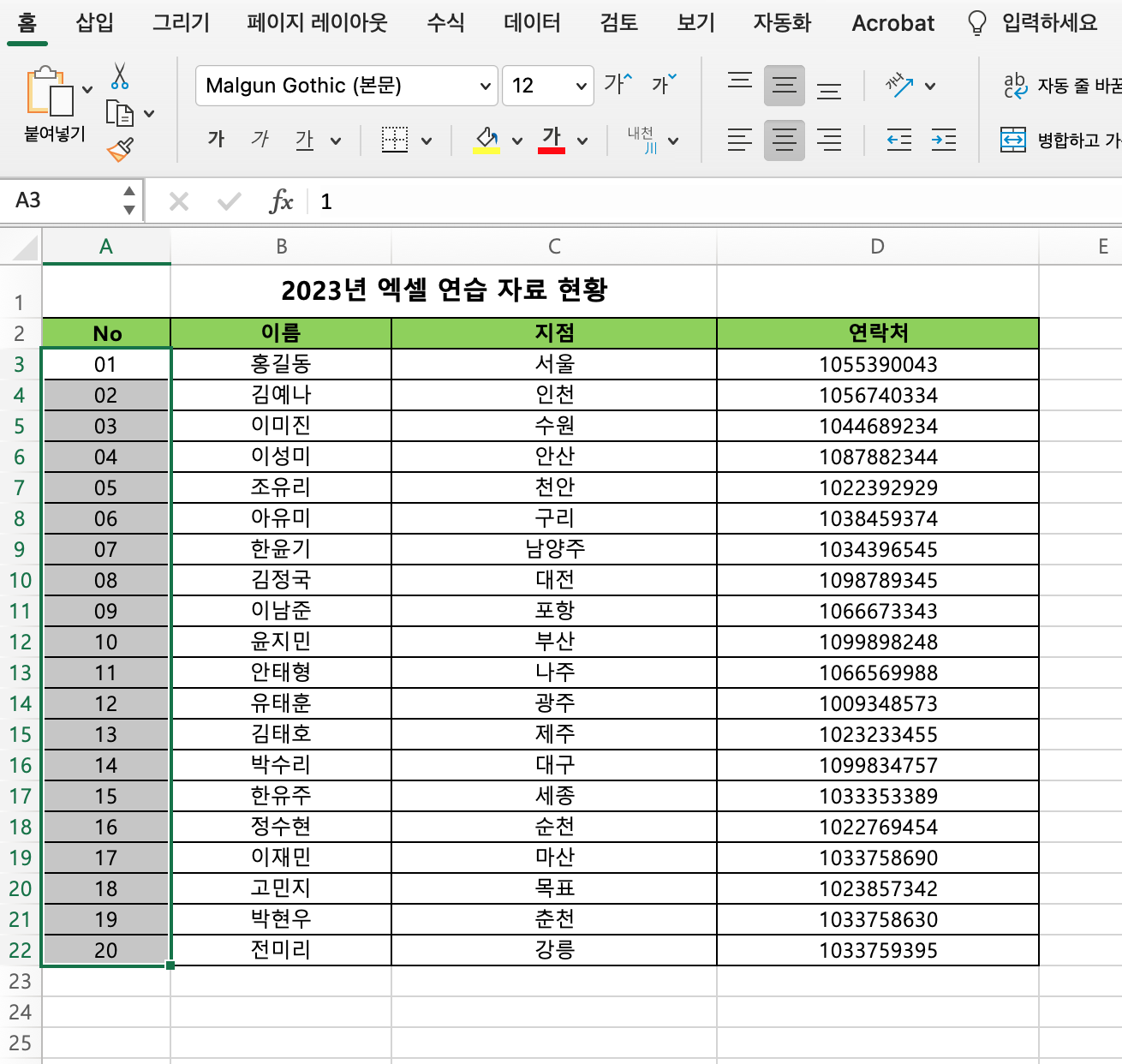Click the cancel entry X icon
The height and width of the screenshot is (1064, 1122).
click(x=179, y=201)
